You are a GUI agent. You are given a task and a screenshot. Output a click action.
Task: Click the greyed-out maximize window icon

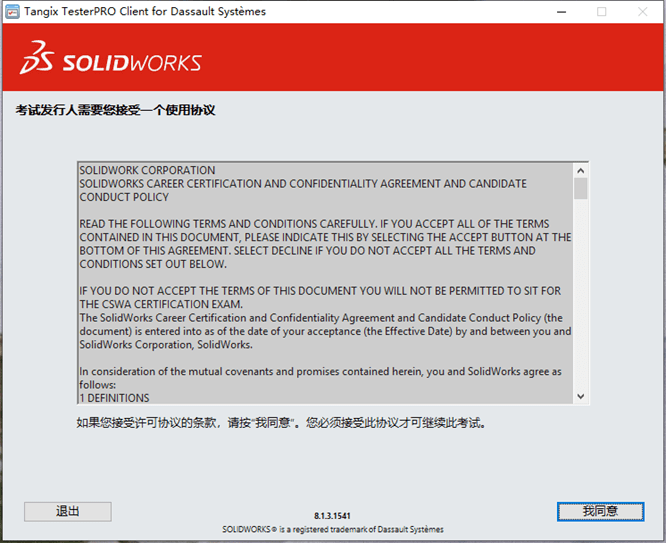pos(601,12)
